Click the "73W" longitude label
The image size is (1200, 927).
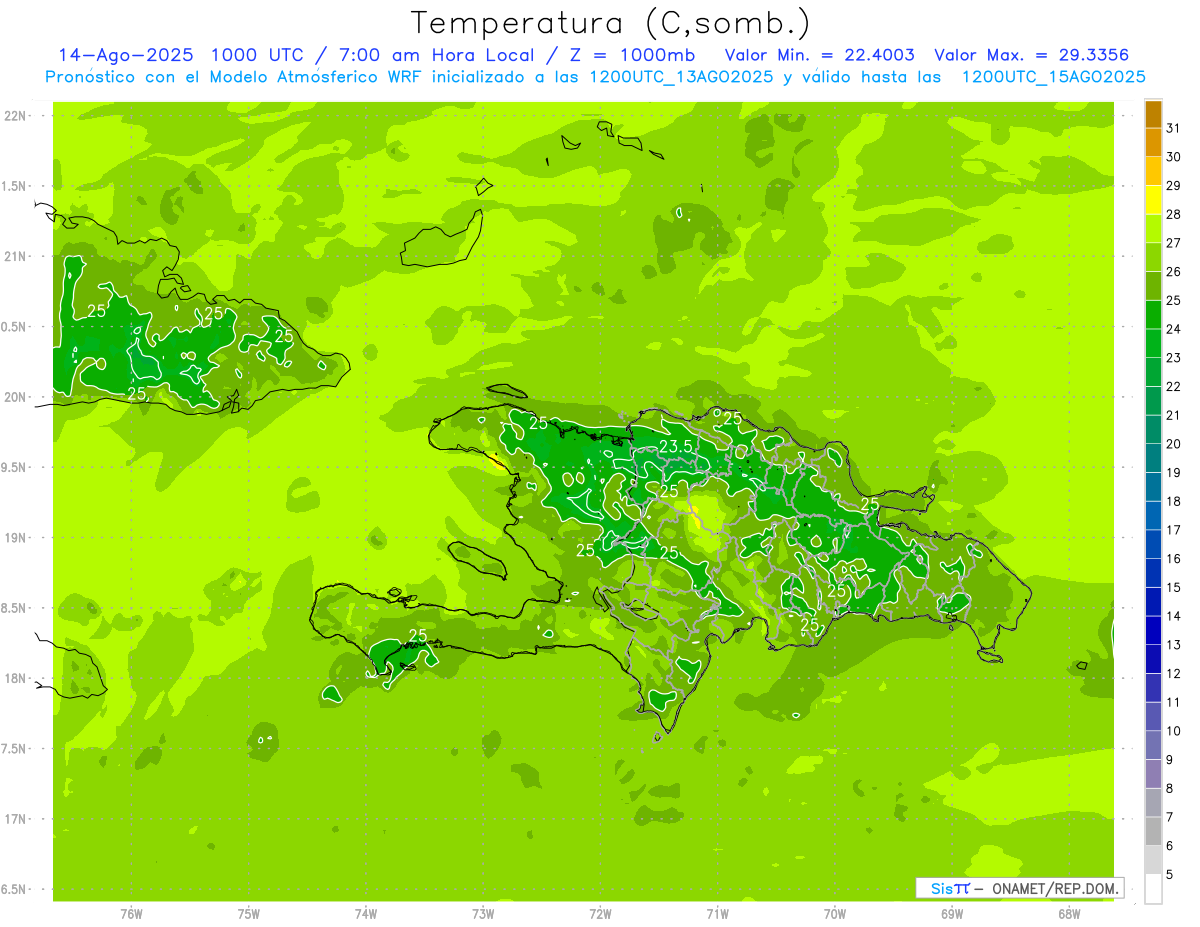pos(483,913)
